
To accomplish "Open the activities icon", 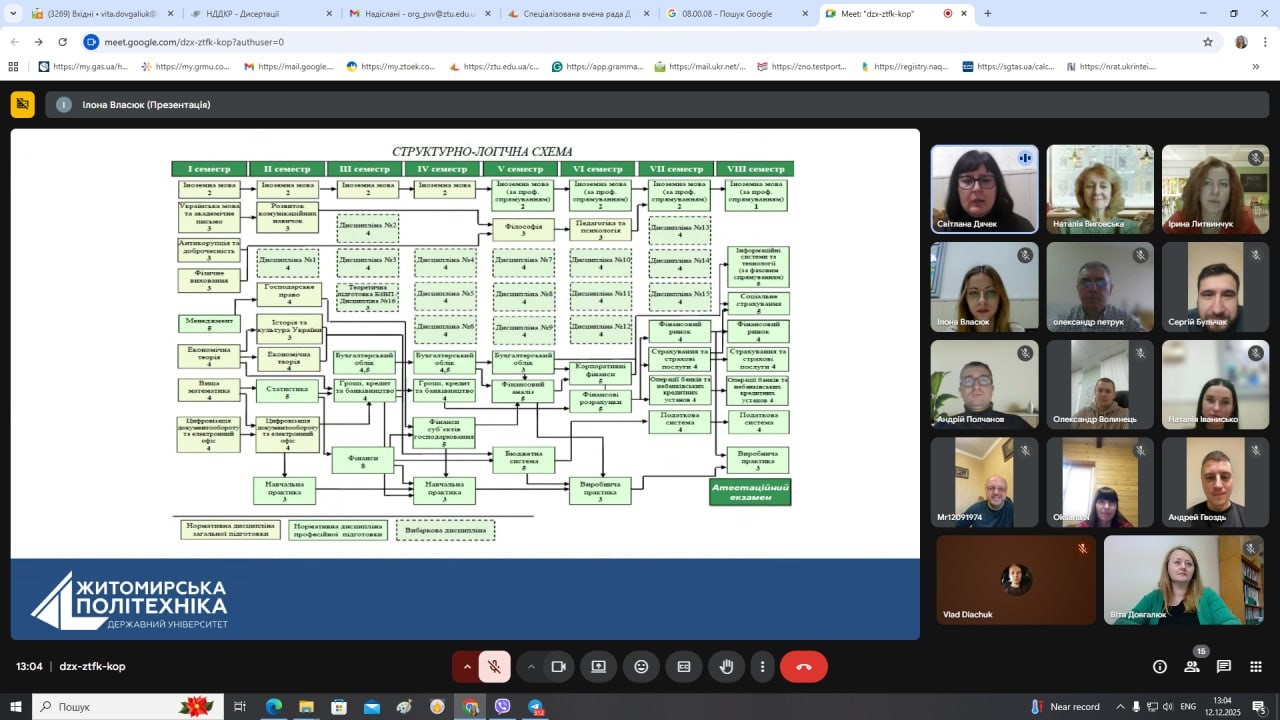I will tap(1256, 667).
